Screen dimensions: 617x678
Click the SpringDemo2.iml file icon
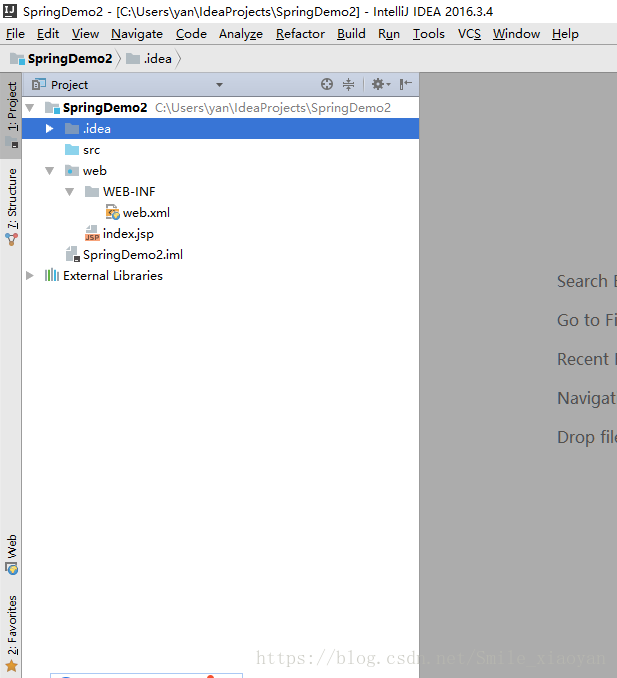(73, 254)
